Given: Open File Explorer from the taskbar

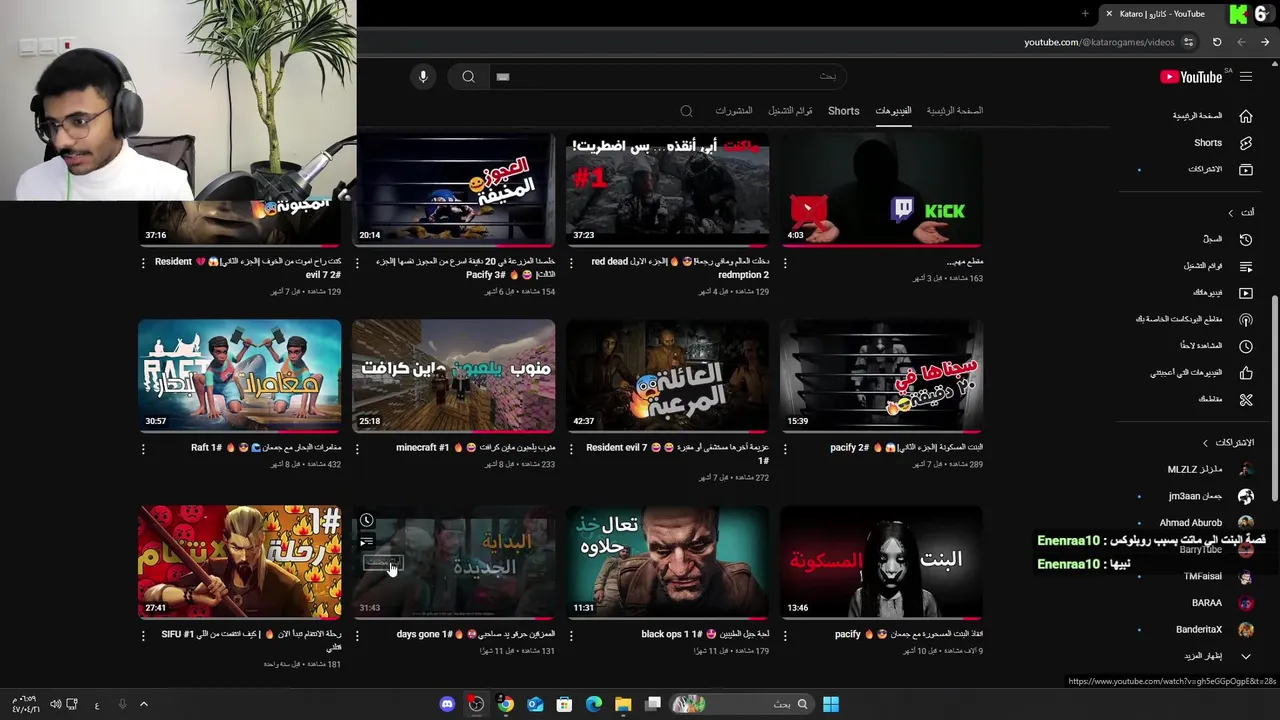Looking at the screenshot, I should click(x=623, y=704).
